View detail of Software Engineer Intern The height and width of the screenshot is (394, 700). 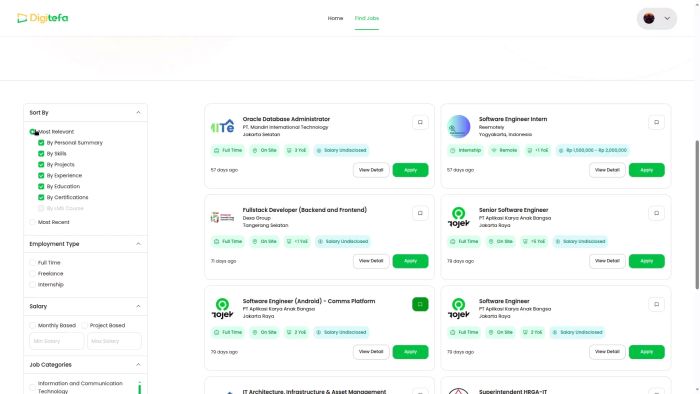(x=607, y=170)
